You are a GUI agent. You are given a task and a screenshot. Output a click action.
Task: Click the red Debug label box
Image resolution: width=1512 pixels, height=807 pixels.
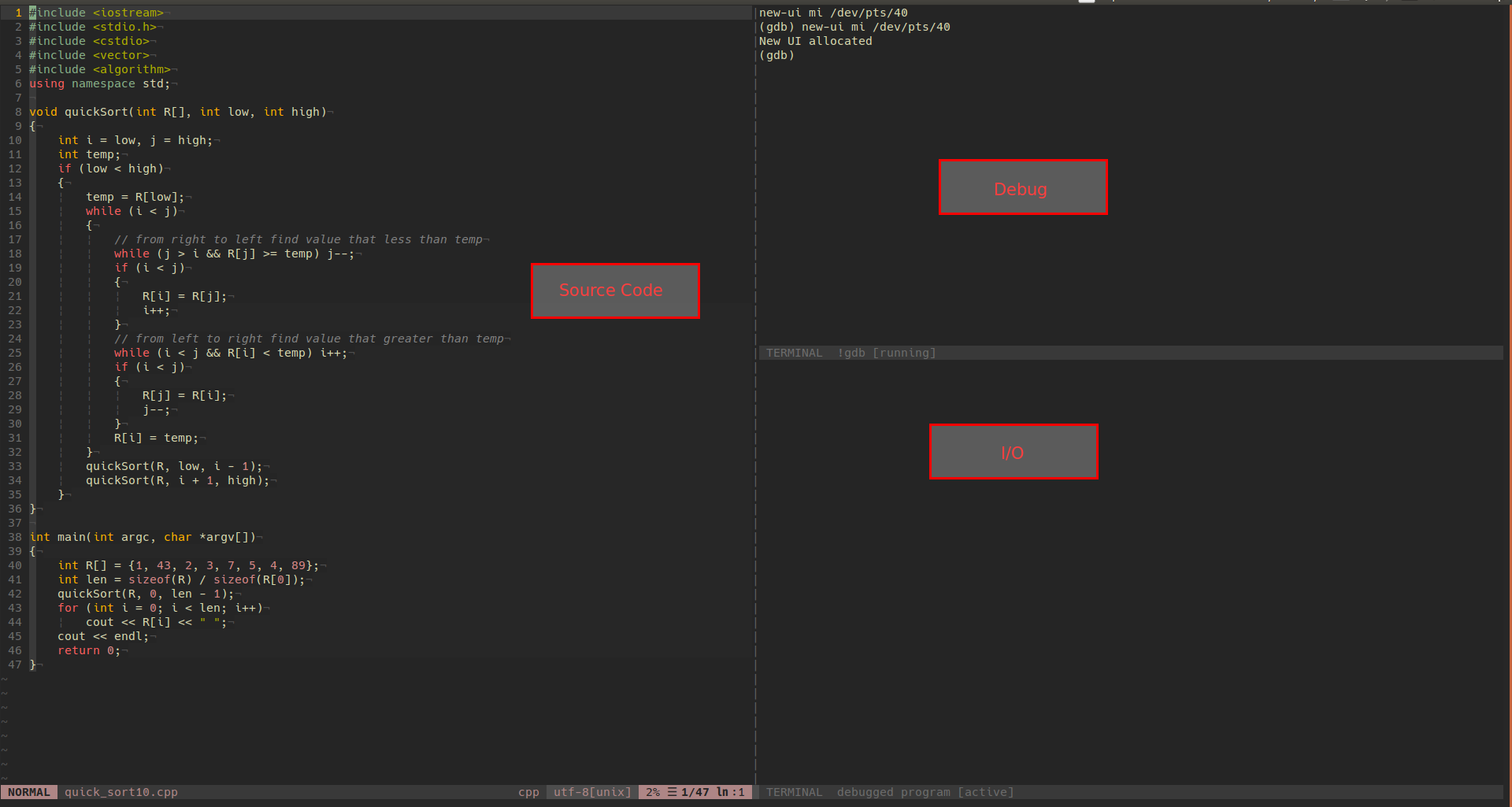[1022, 187]
